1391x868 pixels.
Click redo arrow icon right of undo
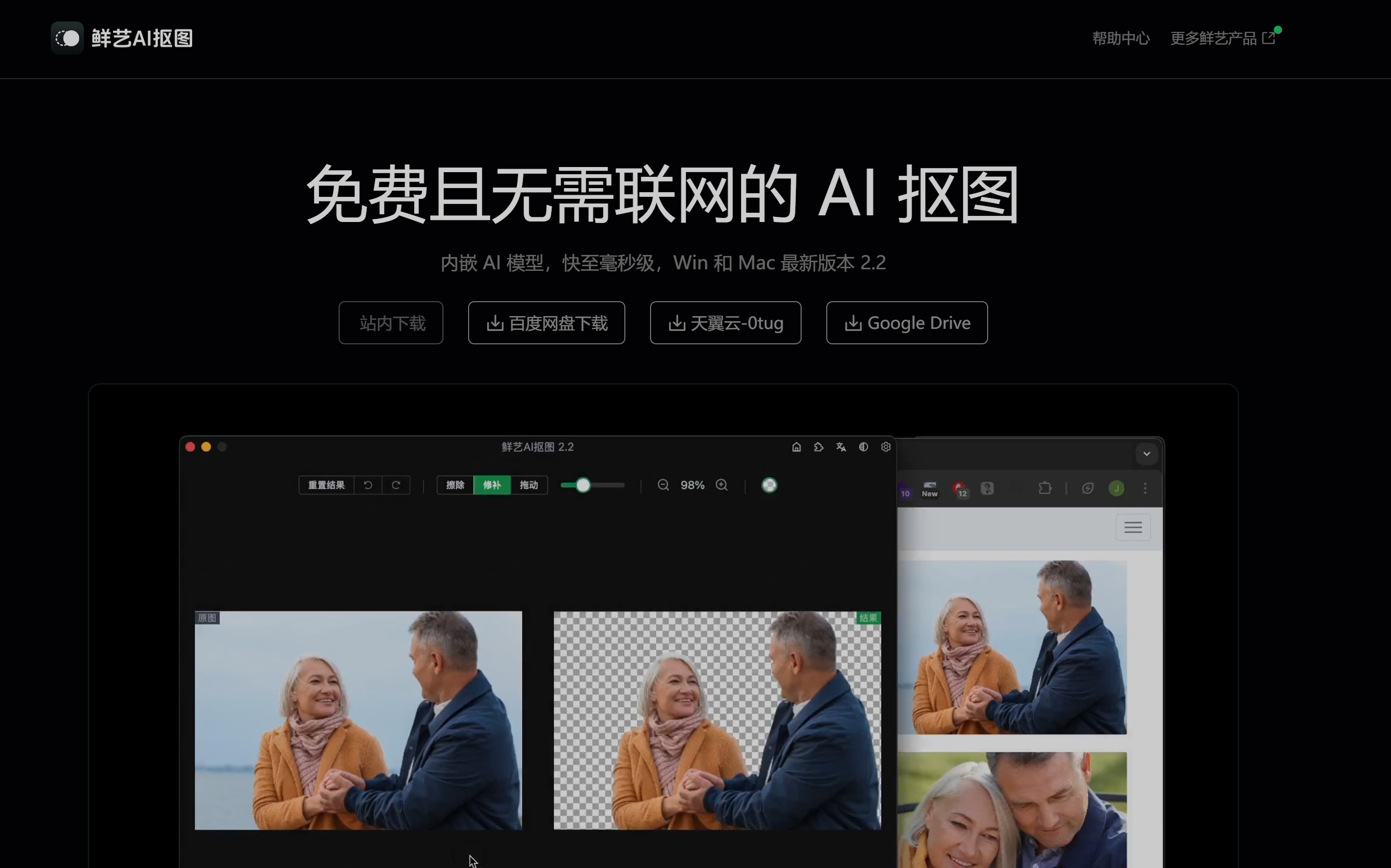395,485
